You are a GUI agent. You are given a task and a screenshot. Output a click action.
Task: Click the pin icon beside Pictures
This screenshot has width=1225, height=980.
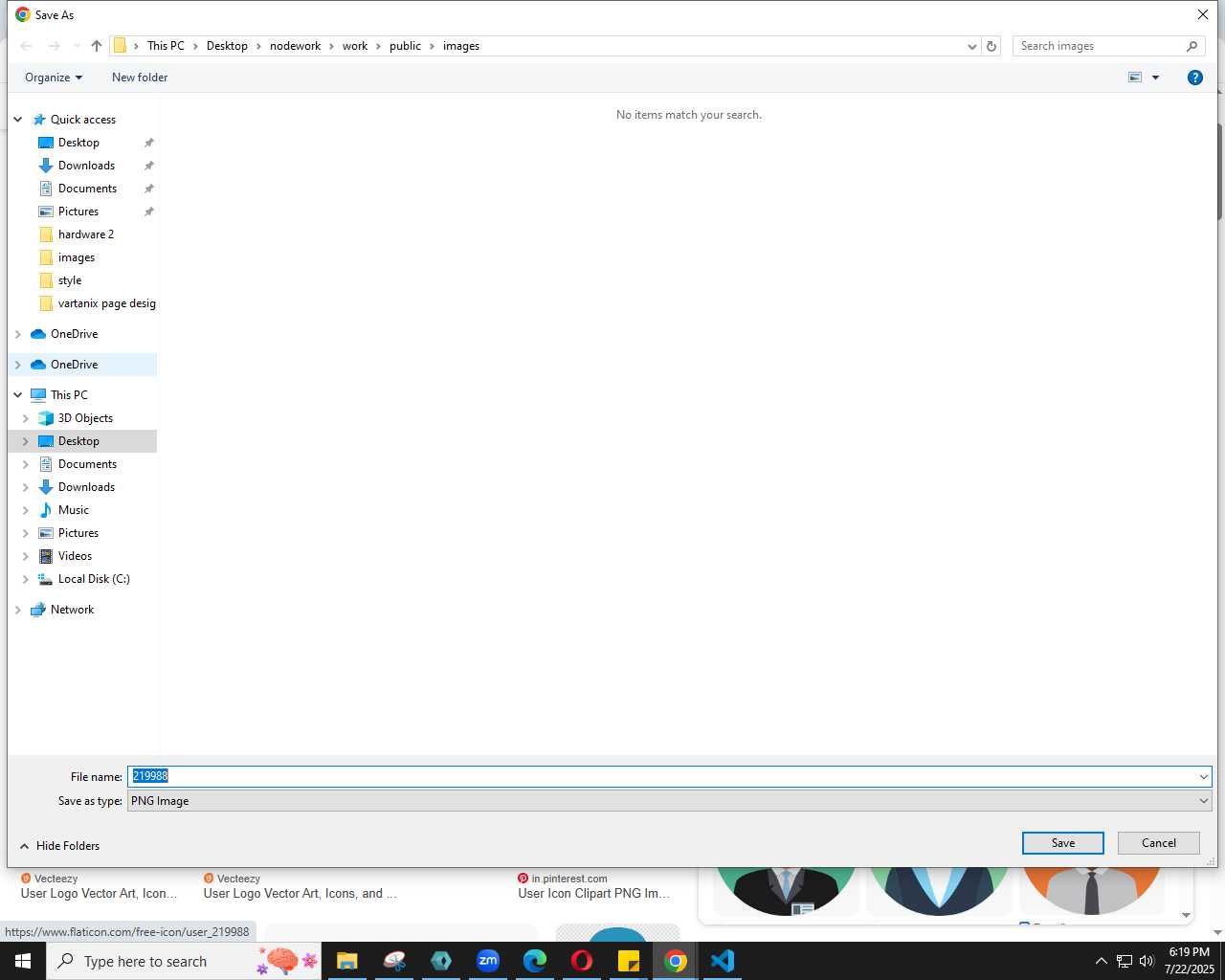point(148,212)
